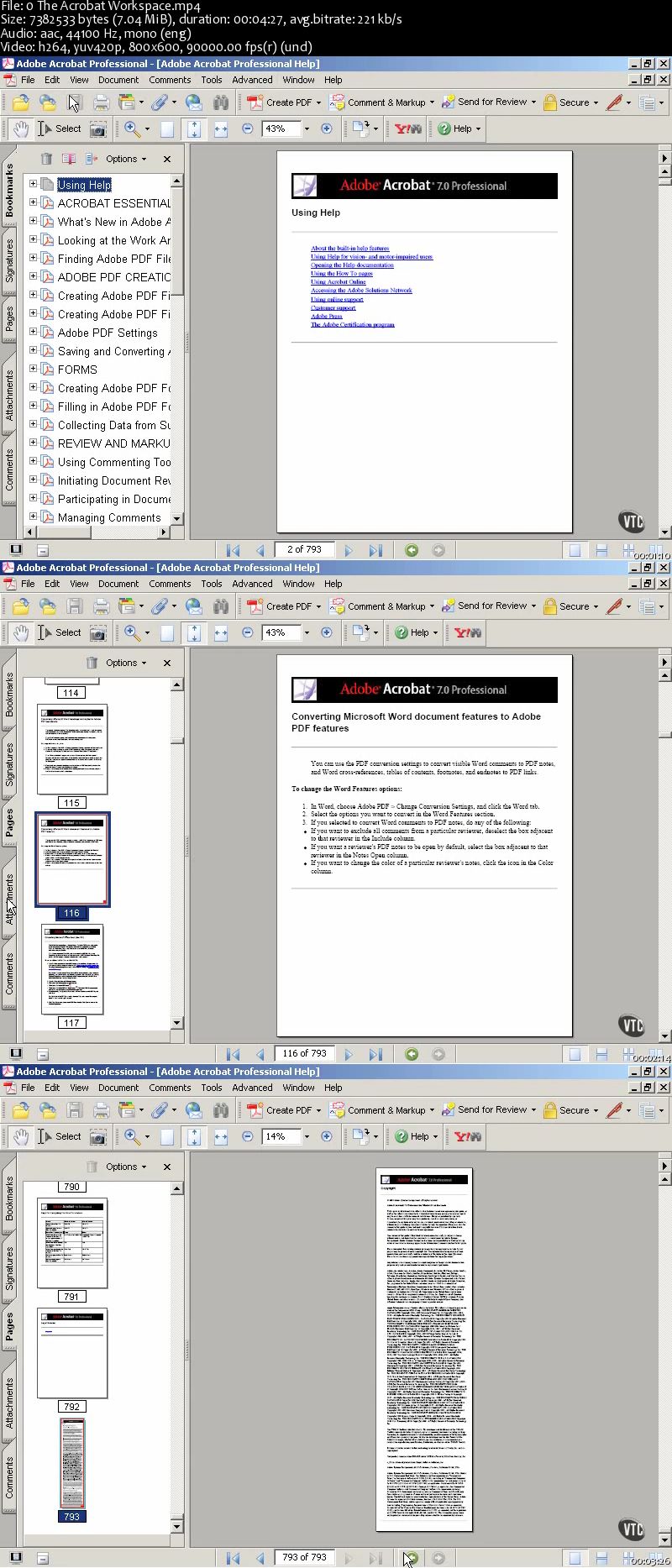Image resolution: width=672 pixels, height=1568 pixels.
Task: Click green Previous View button in 2 of 793 window
Action: (412, 550)
